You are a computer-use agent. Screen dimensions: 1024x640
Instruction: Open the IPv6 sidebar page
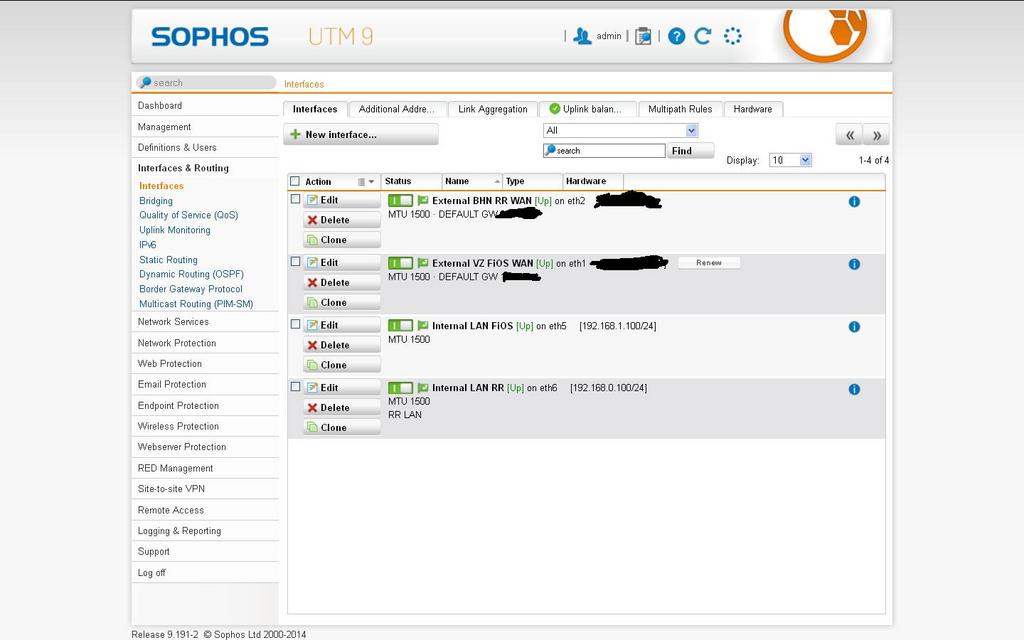pyautogui.click(x=148, y=245)
